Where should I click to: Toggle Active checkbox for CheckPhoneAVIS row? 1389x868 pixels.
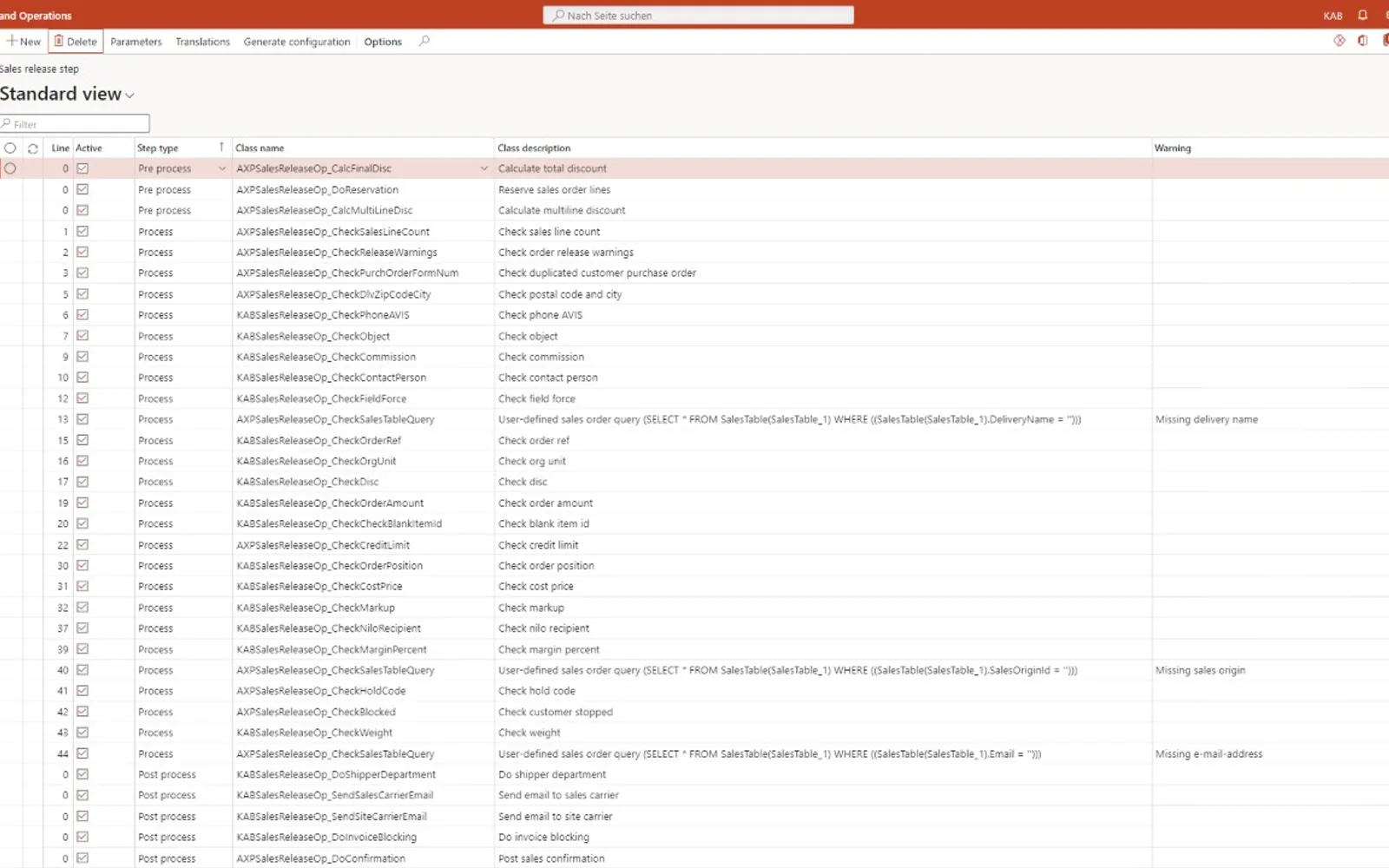coord(82,314)
